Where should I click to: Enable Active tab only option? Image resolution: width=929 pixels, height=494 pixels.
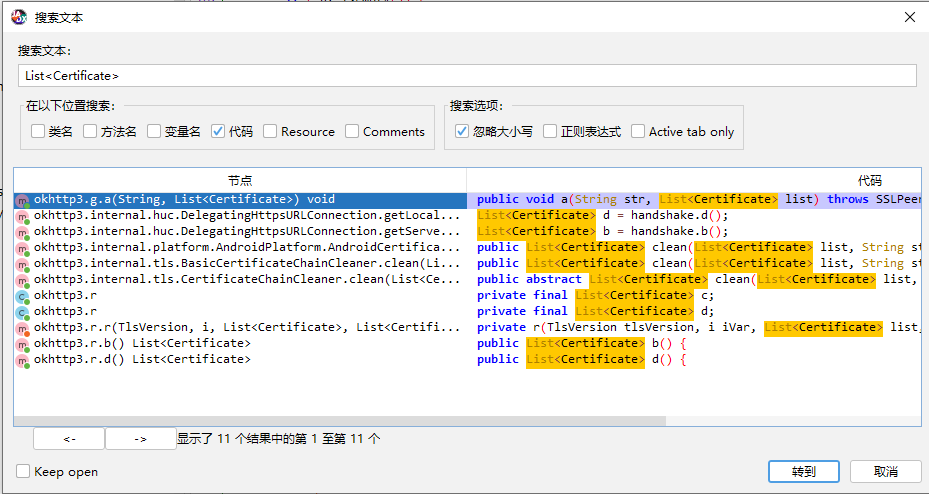[638, 131]
